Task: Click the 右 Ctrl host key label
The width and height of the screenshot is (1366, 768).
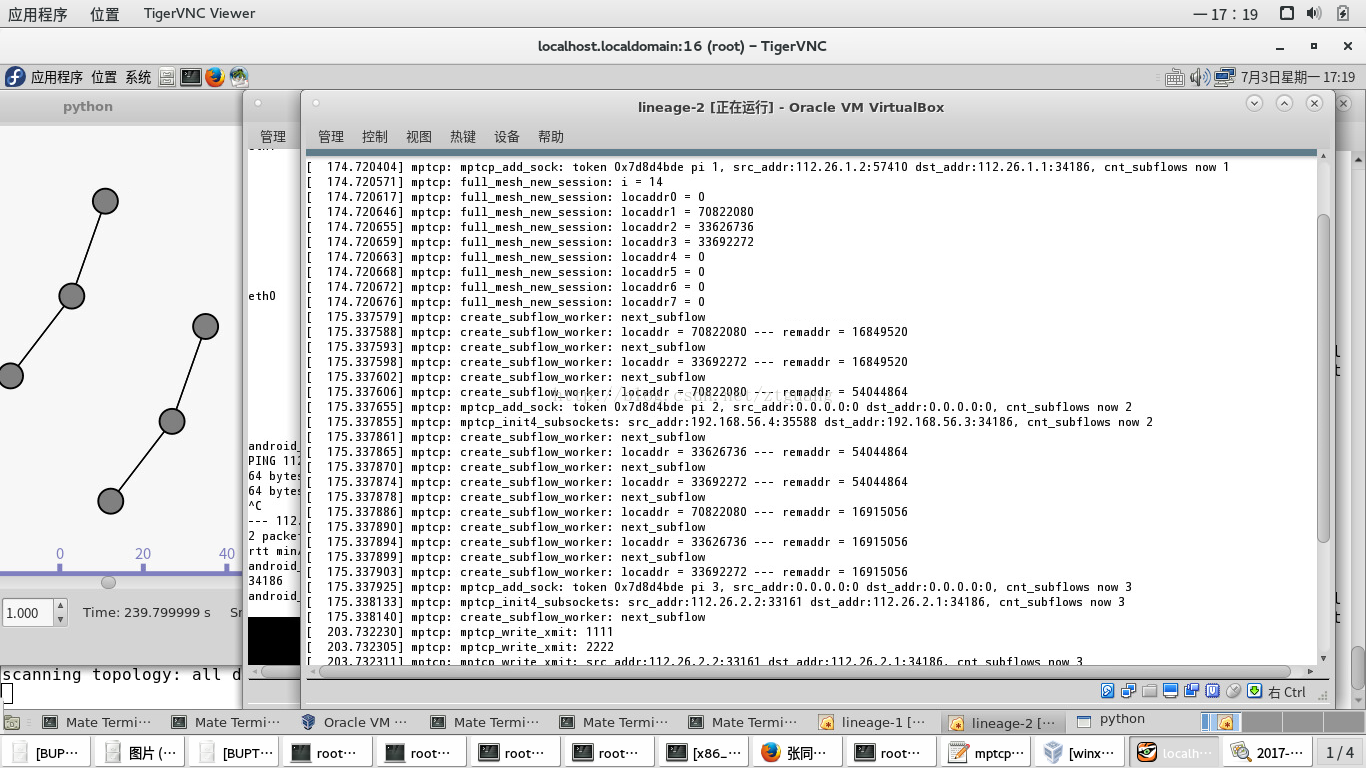Action: [x=1287, y=692]
